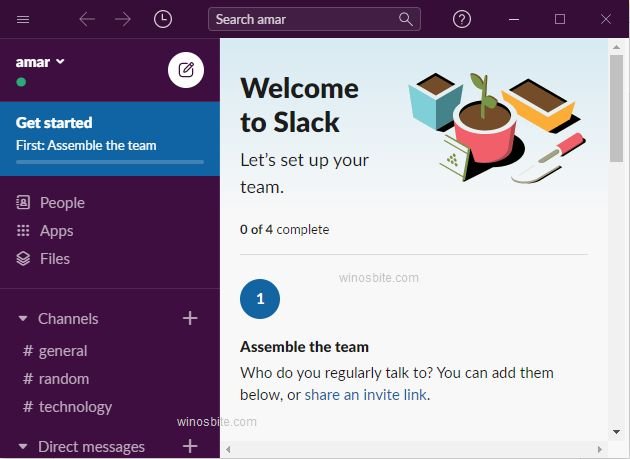Click the forward navigation arrow

coord(122,19)
